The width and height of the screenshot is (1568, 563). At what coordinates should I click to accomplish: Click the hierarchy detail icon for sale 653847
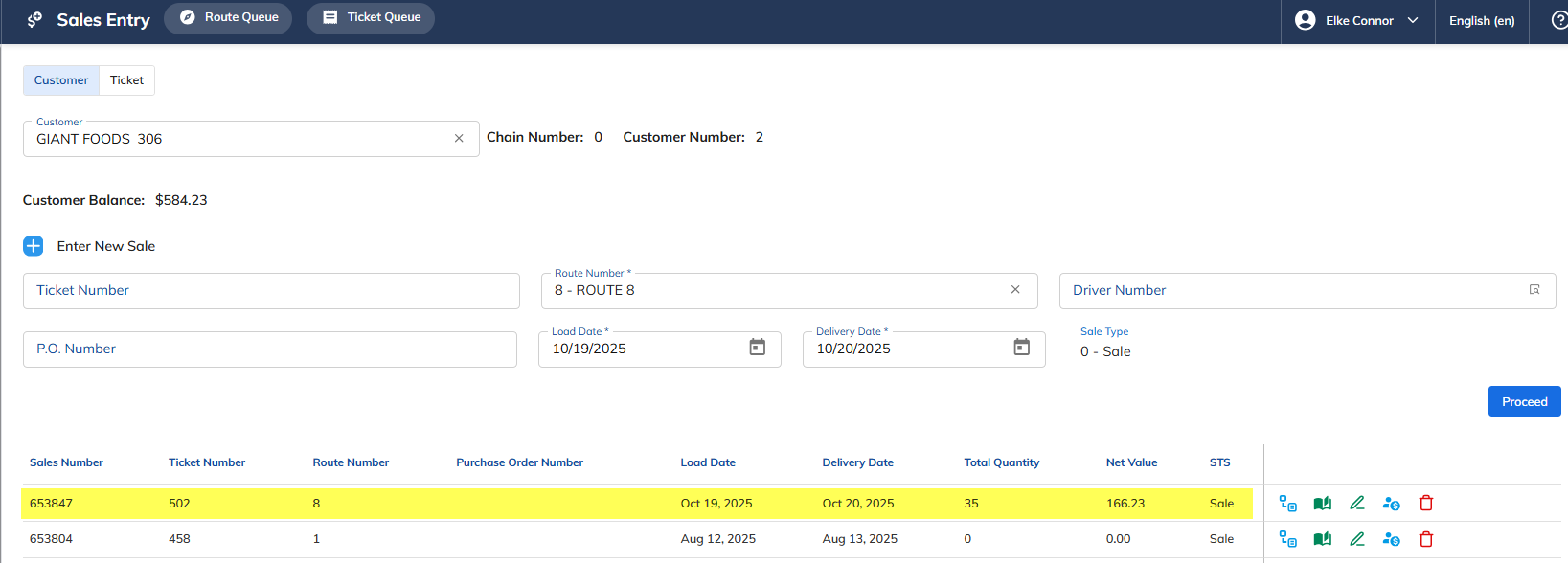tap(1288, 504)
